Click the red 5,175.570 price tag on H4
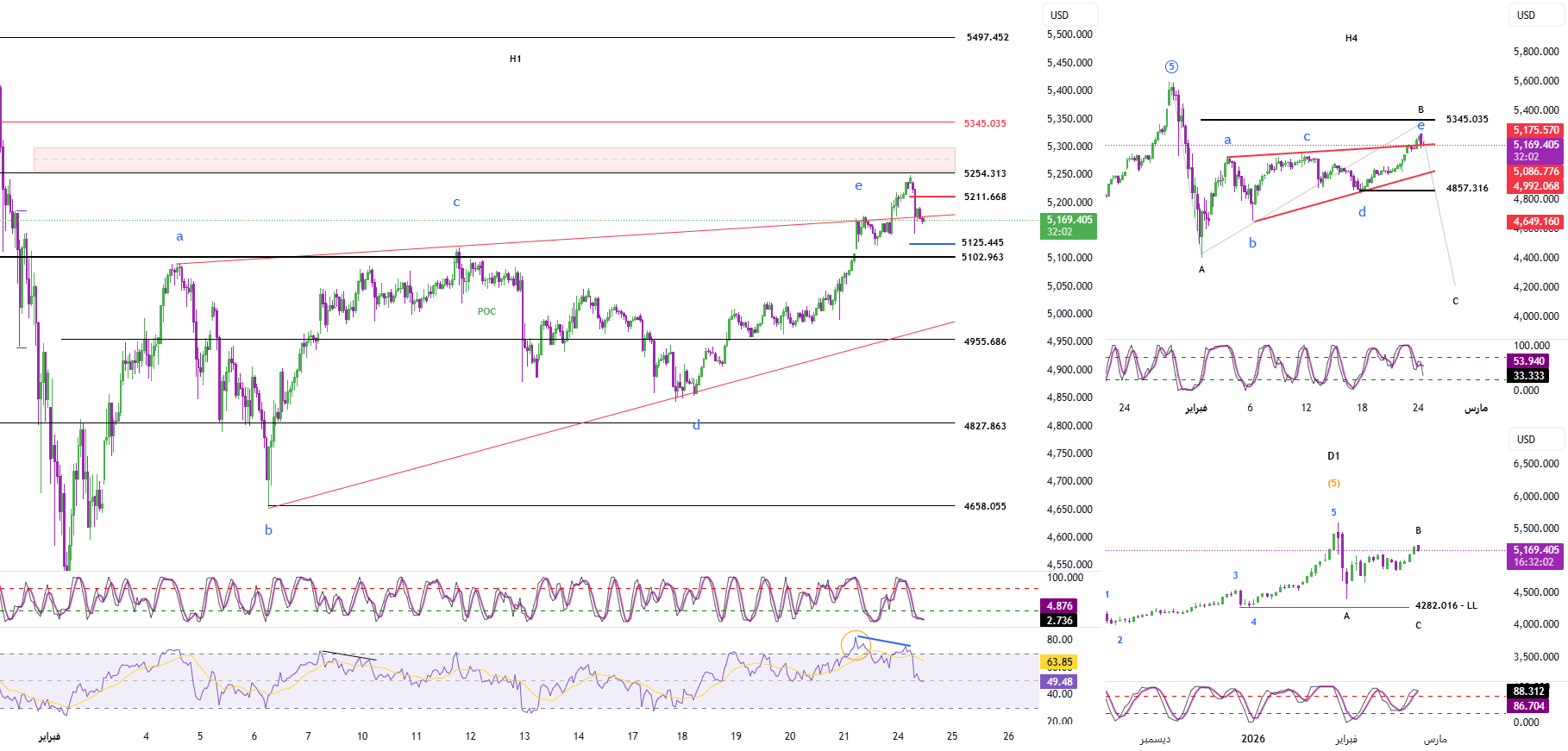This screenshot has width=1568, height=751. [x=1535, y=130]
